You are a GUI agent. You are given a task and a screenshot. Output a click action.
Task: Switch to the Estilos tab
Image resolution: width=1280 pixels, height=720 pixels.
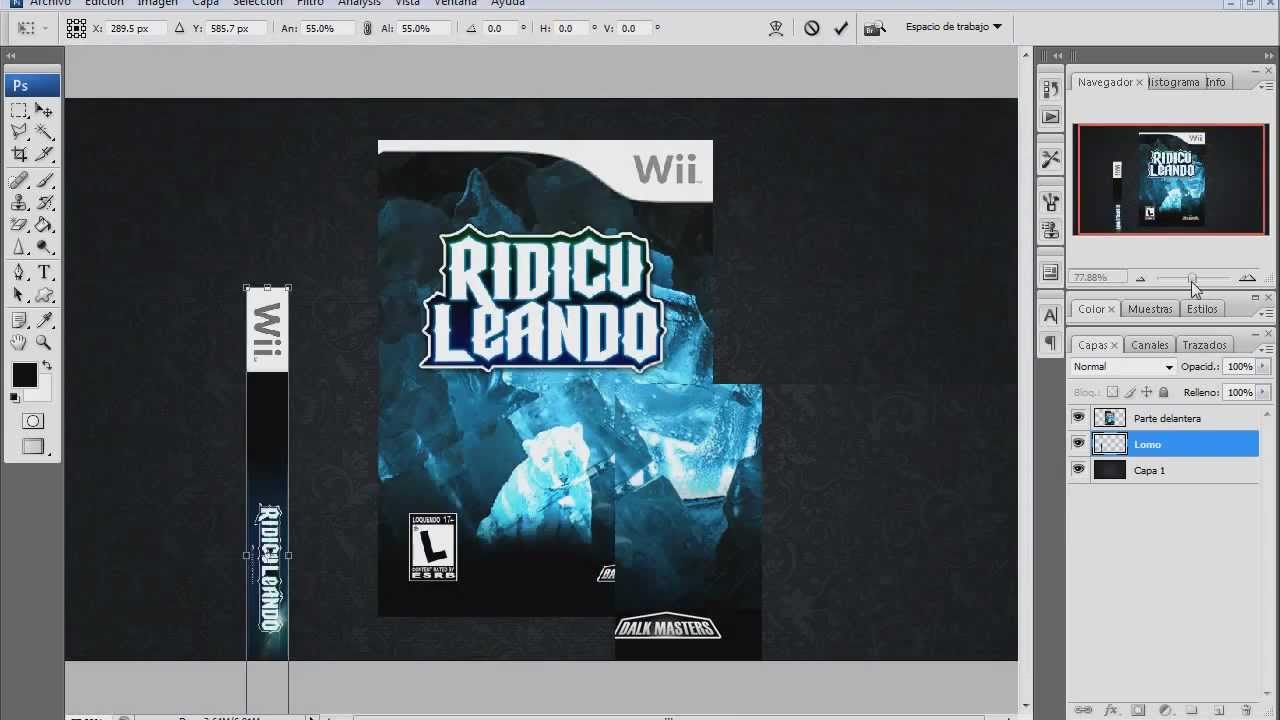pyautogui.click(x=1202, y=309)
